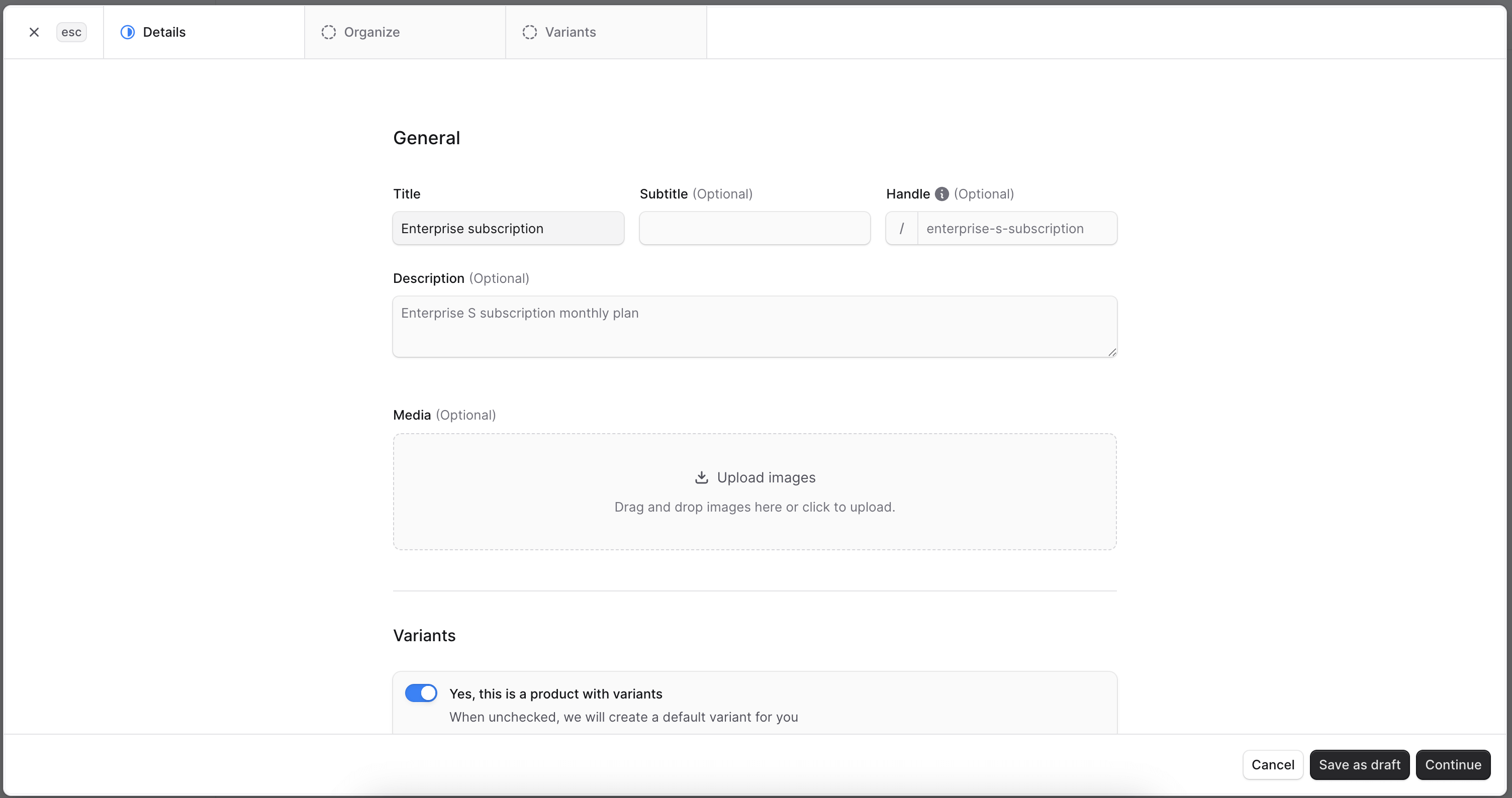Click inside the Description textarea

pyautogui.click(x=754, y=327)
